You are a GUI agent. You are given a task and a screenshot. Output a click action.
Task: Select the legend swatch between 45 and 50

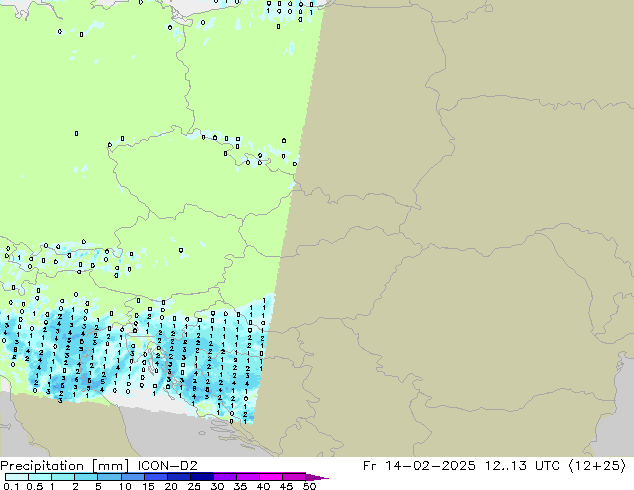click(294, 477)
